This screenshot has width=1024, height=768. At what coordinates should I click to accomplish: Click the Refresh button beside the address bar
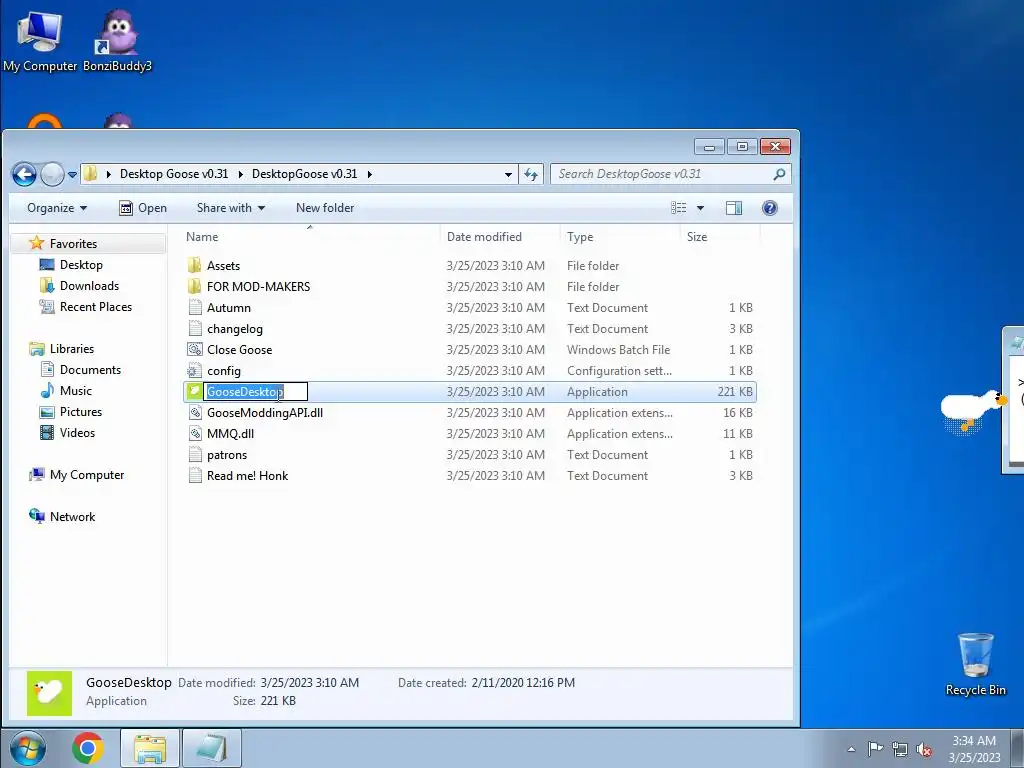pos(531,174)
